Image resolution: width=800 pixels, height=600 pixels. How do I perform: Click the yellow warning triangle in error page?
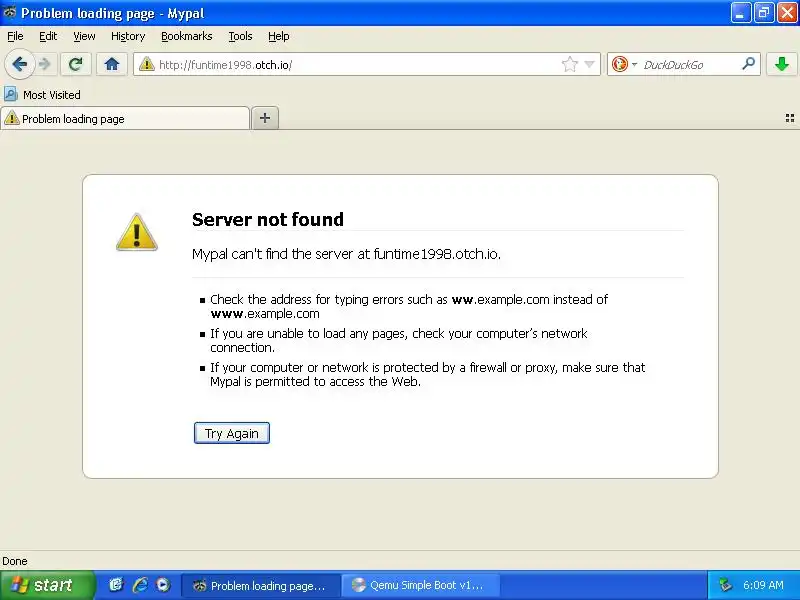coord(137,232)
